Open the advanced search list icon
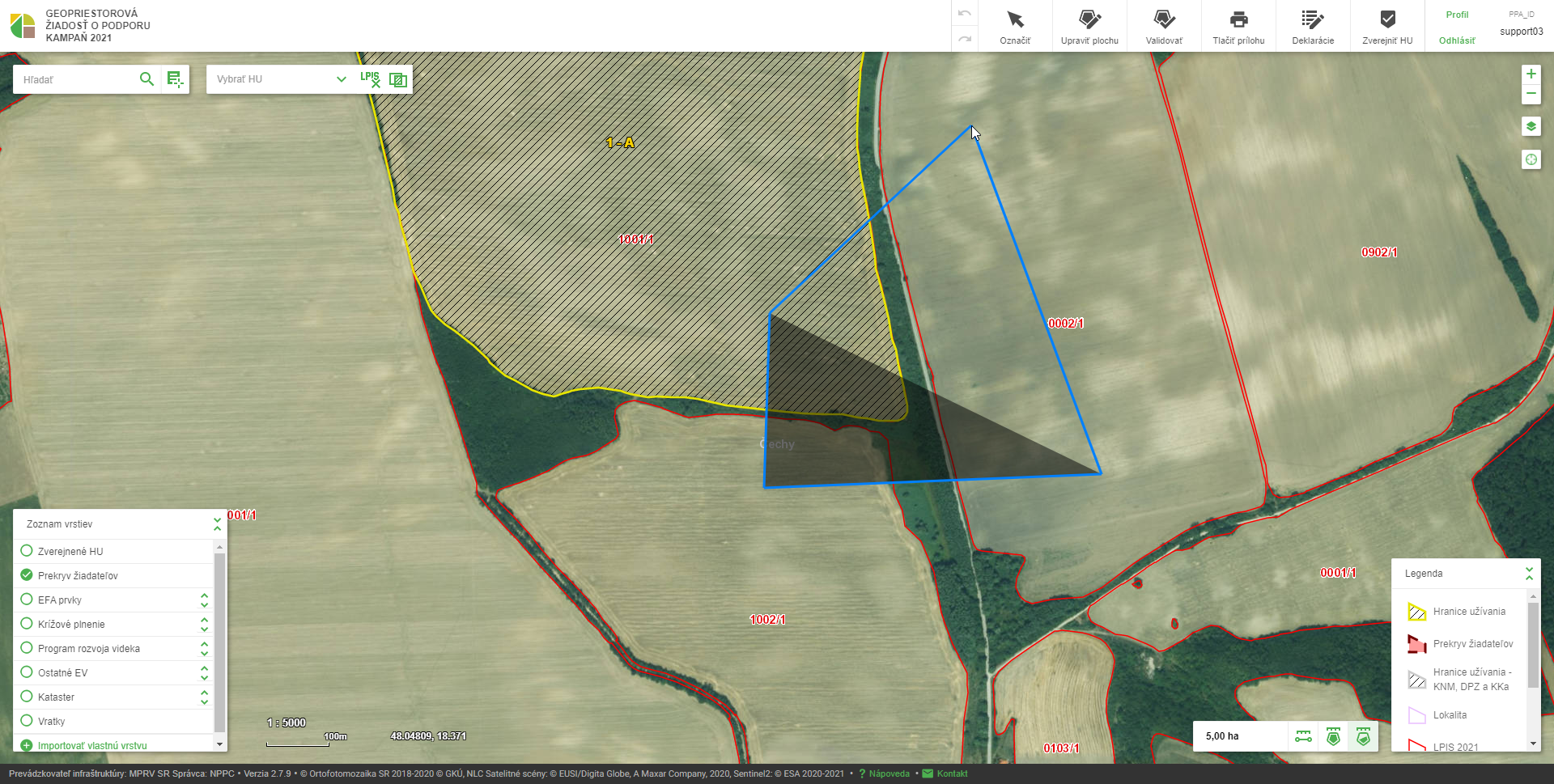 point(175,78)
